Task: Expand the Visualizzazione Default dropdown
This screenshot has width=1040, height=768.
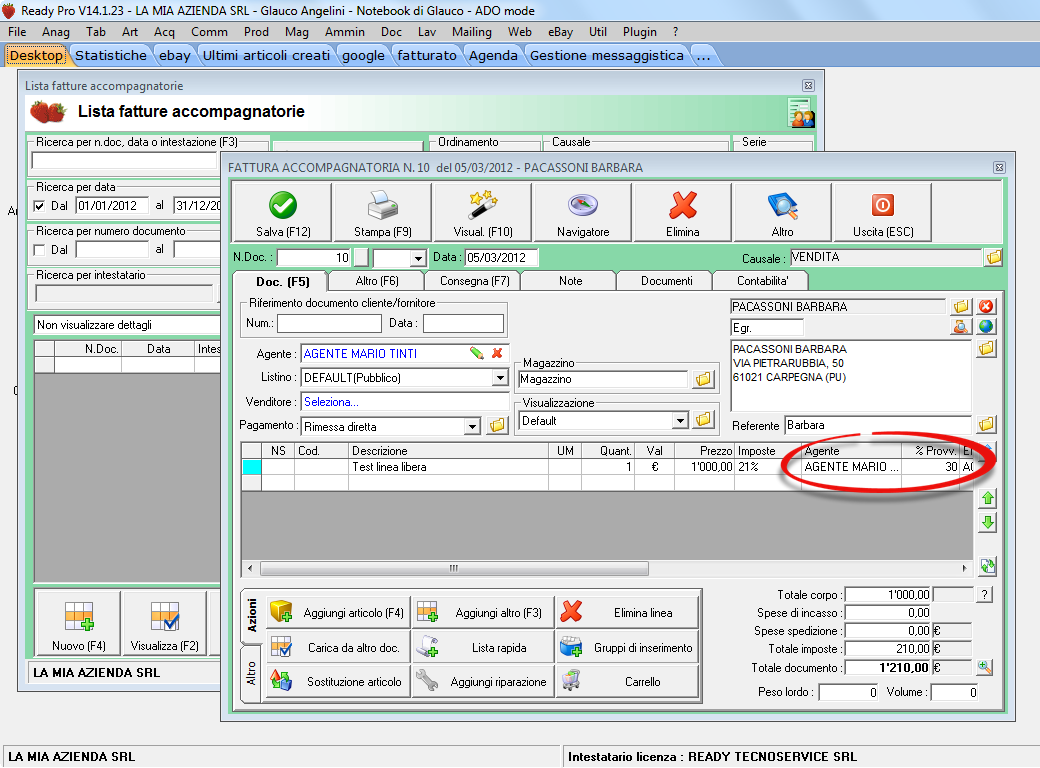Action: tap(680, 421)
